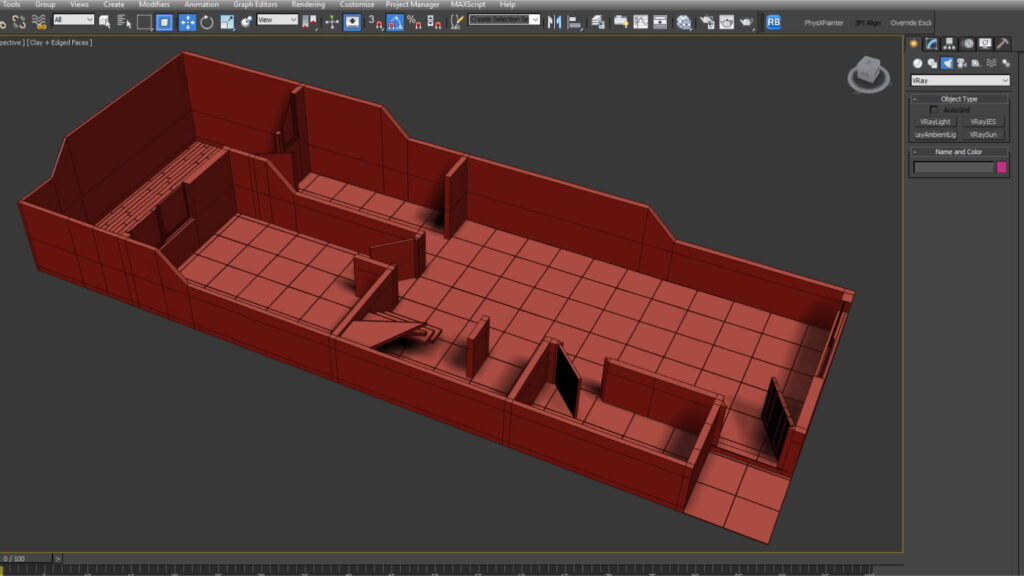Click the object name input field

(953, 168)
